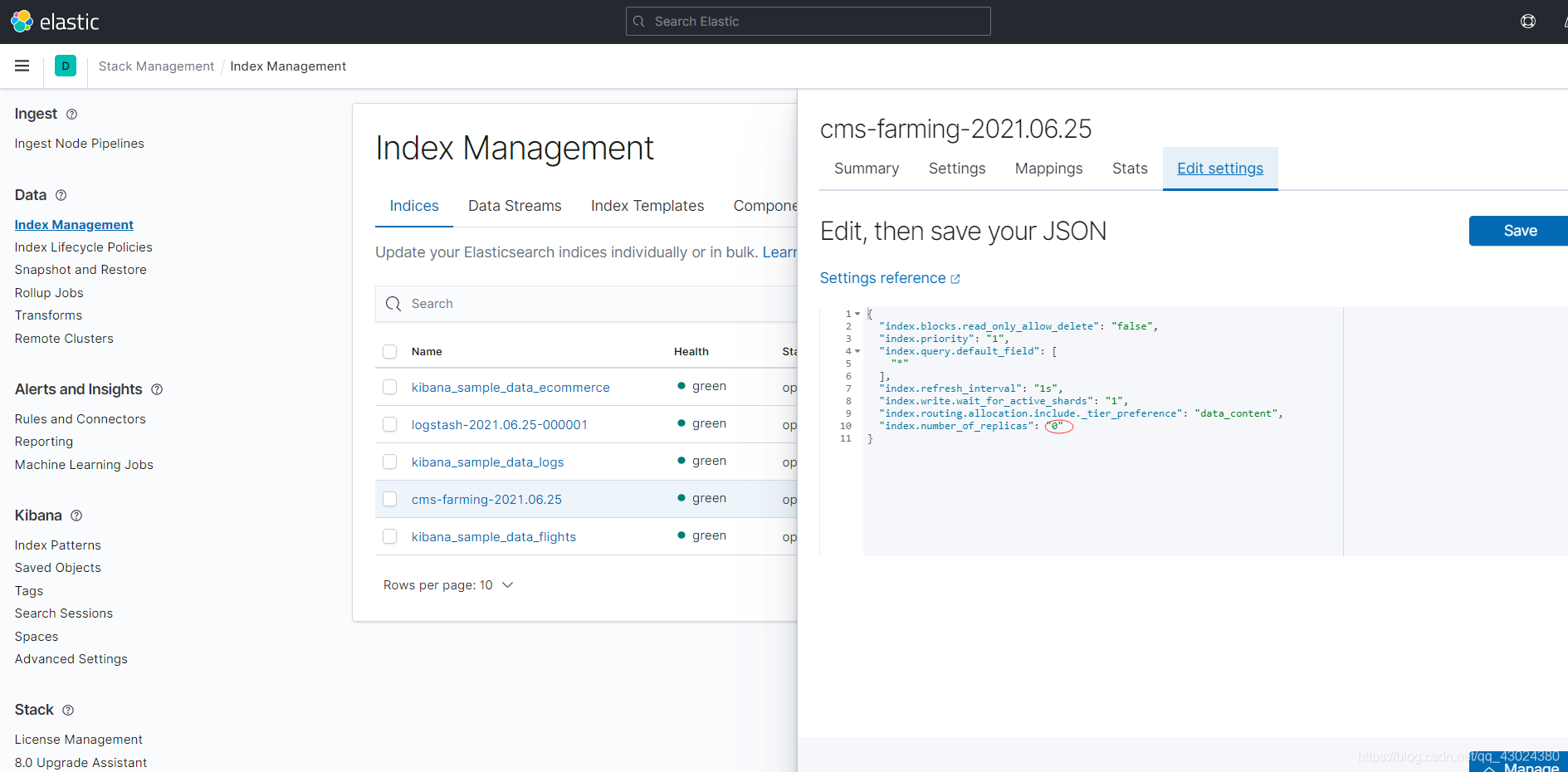Click the external link icon on Settings reference
Viewport: 1568px width, 772px height.
pyautogui.click(x=955, y=279)
